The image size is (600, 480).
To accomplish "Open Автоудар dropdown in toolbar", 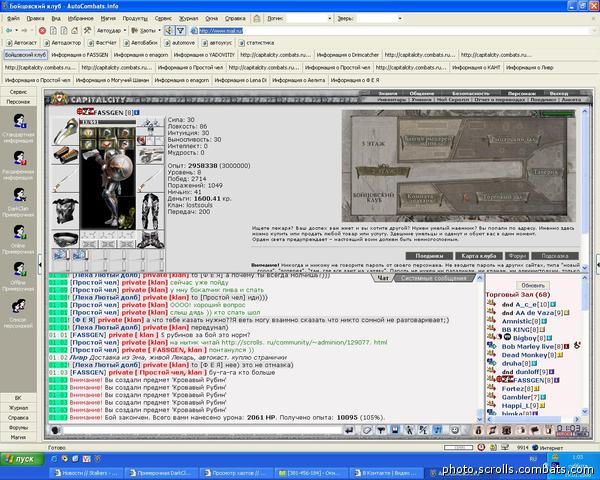I will point(111,30).
